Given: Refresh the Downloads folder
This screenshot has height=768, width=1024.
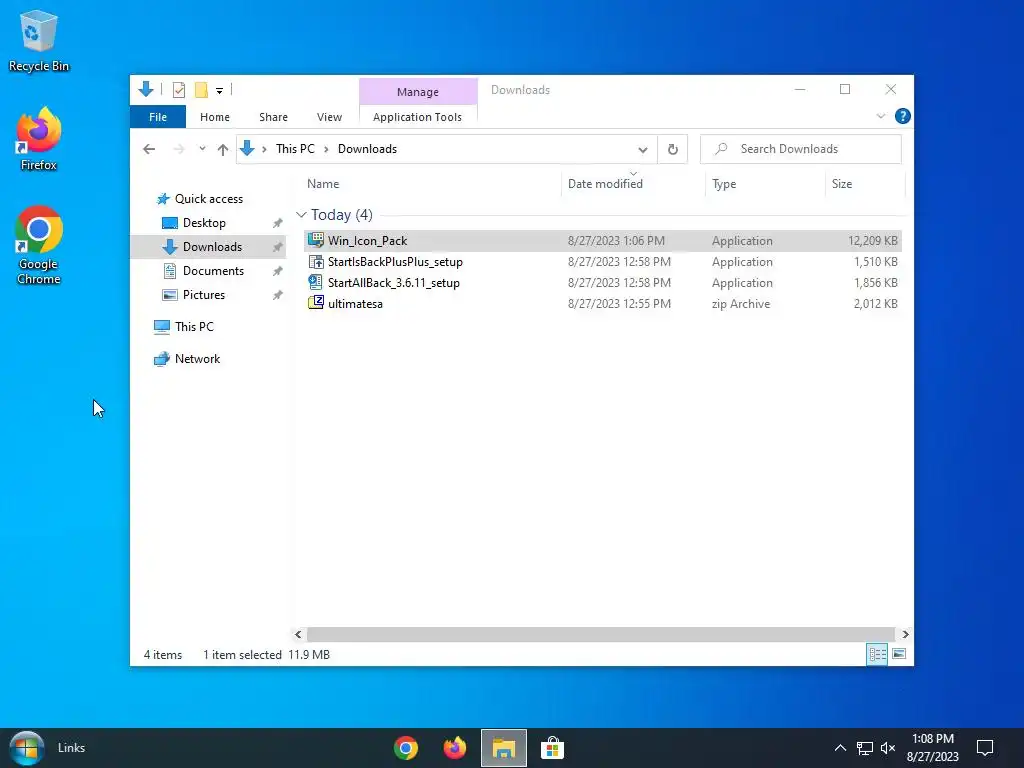Looking at the screenshot, I should [x=673, y=150].
